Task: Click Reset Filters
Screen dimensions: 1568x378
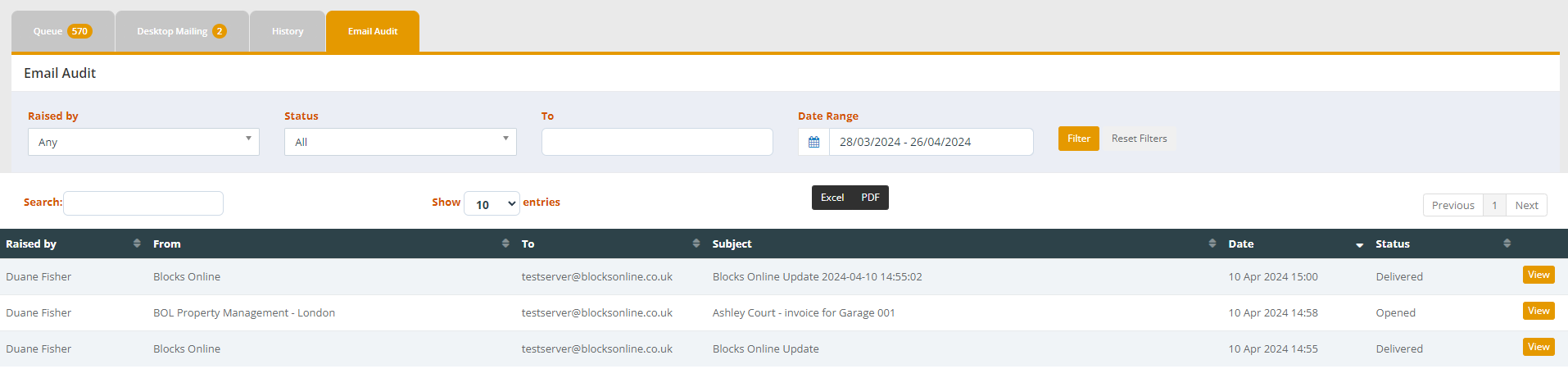Action: pos(1140,139)
